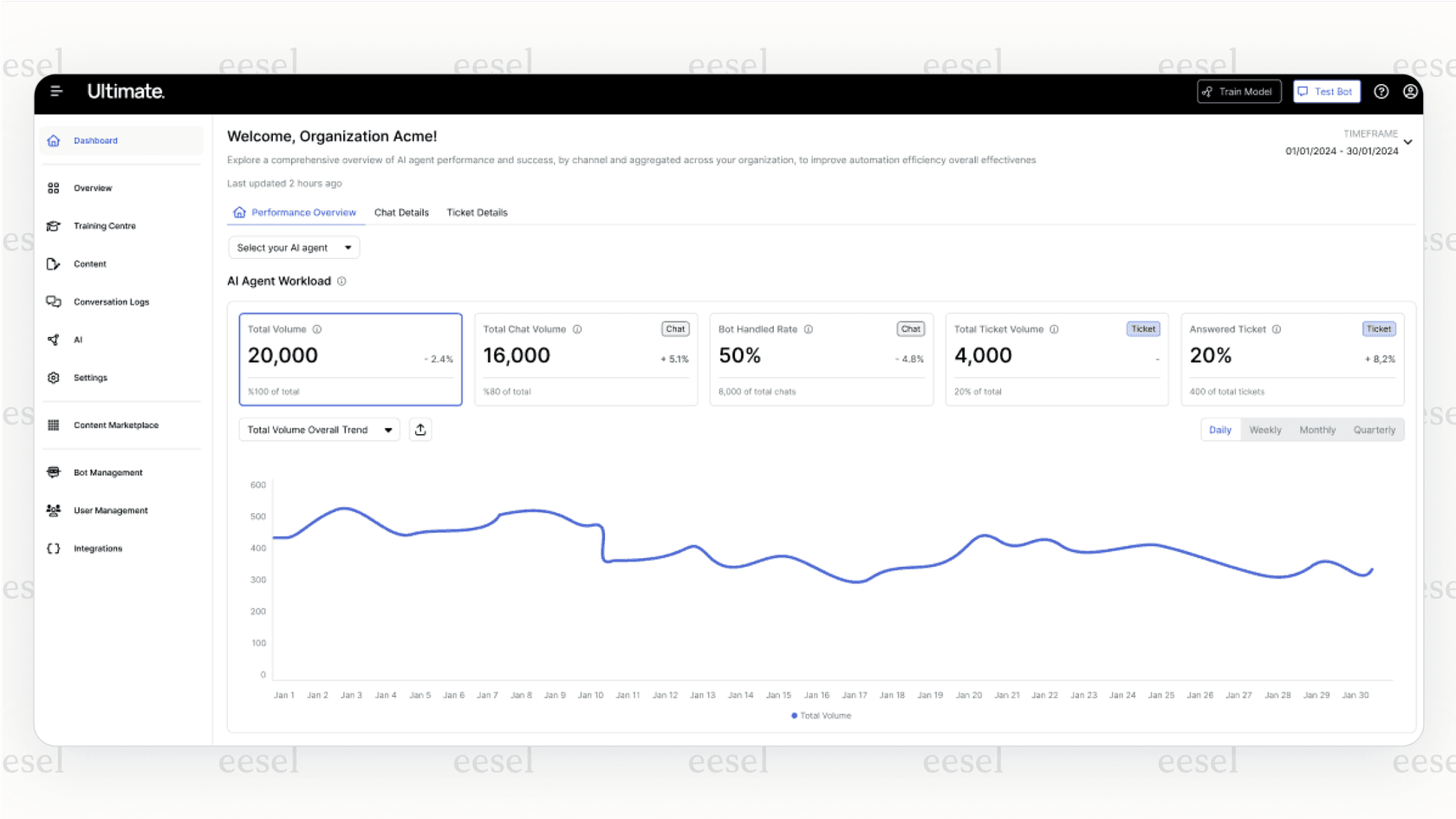Image resolution: width=1456 pixels, height=819 pixels.
Task: Expand the Total Volume Overall Trend dropdown
Action: pyautogui.click(x=319, y=429)
